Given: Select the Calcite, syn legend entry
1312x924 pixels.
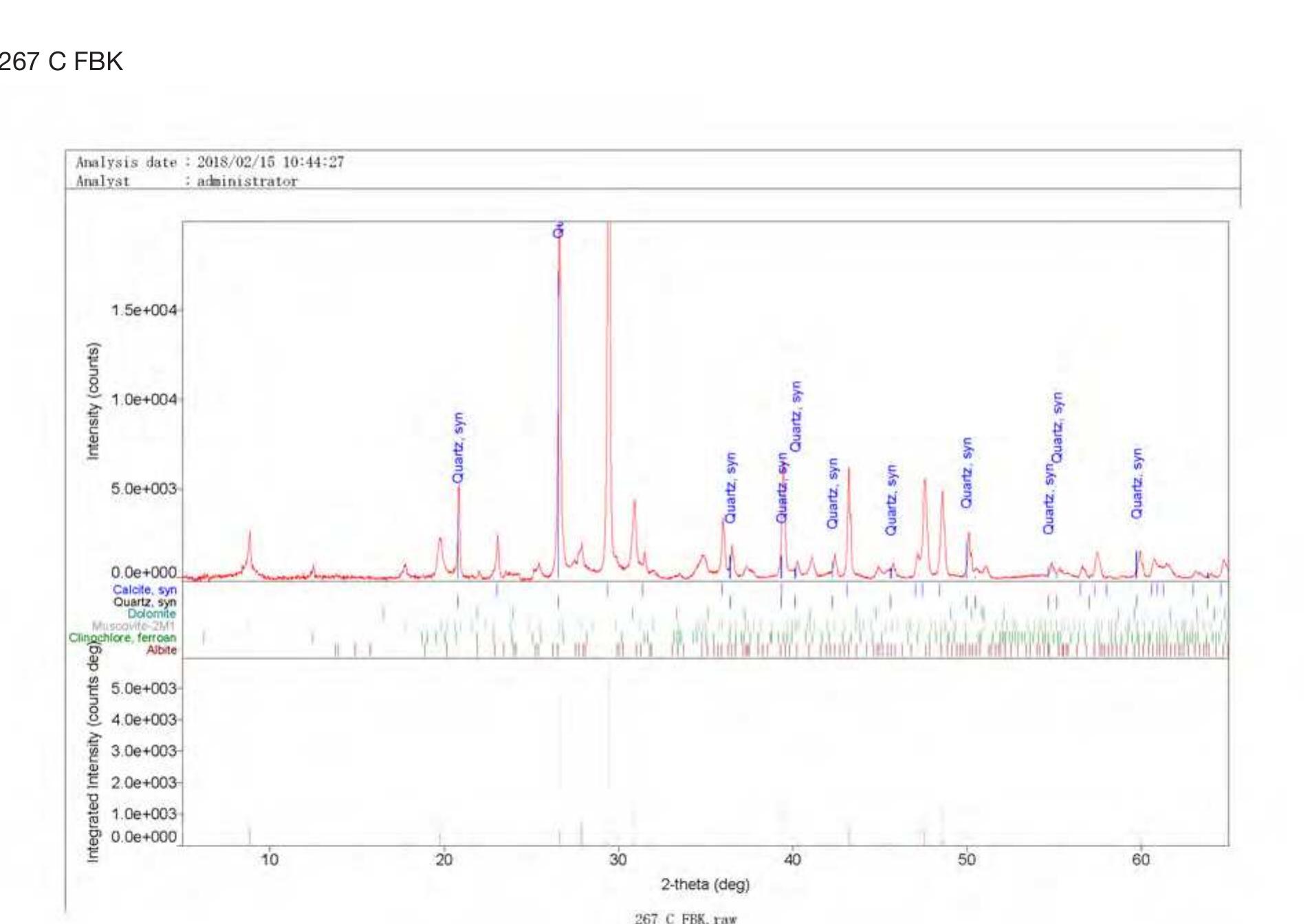Looking at the screenshot, I should pos(144,590).
